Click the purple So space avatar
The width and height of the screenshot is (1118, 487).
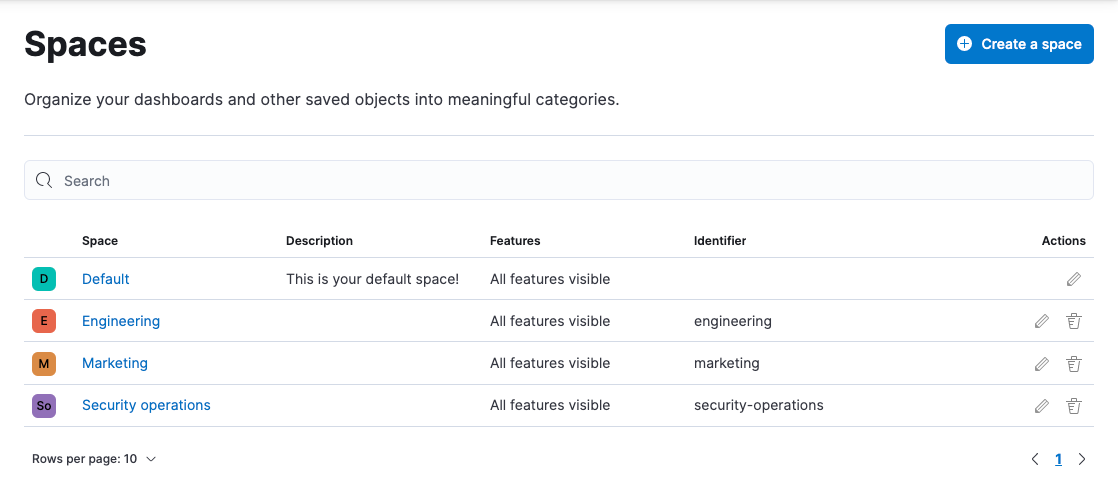click(x=43, y=405)
